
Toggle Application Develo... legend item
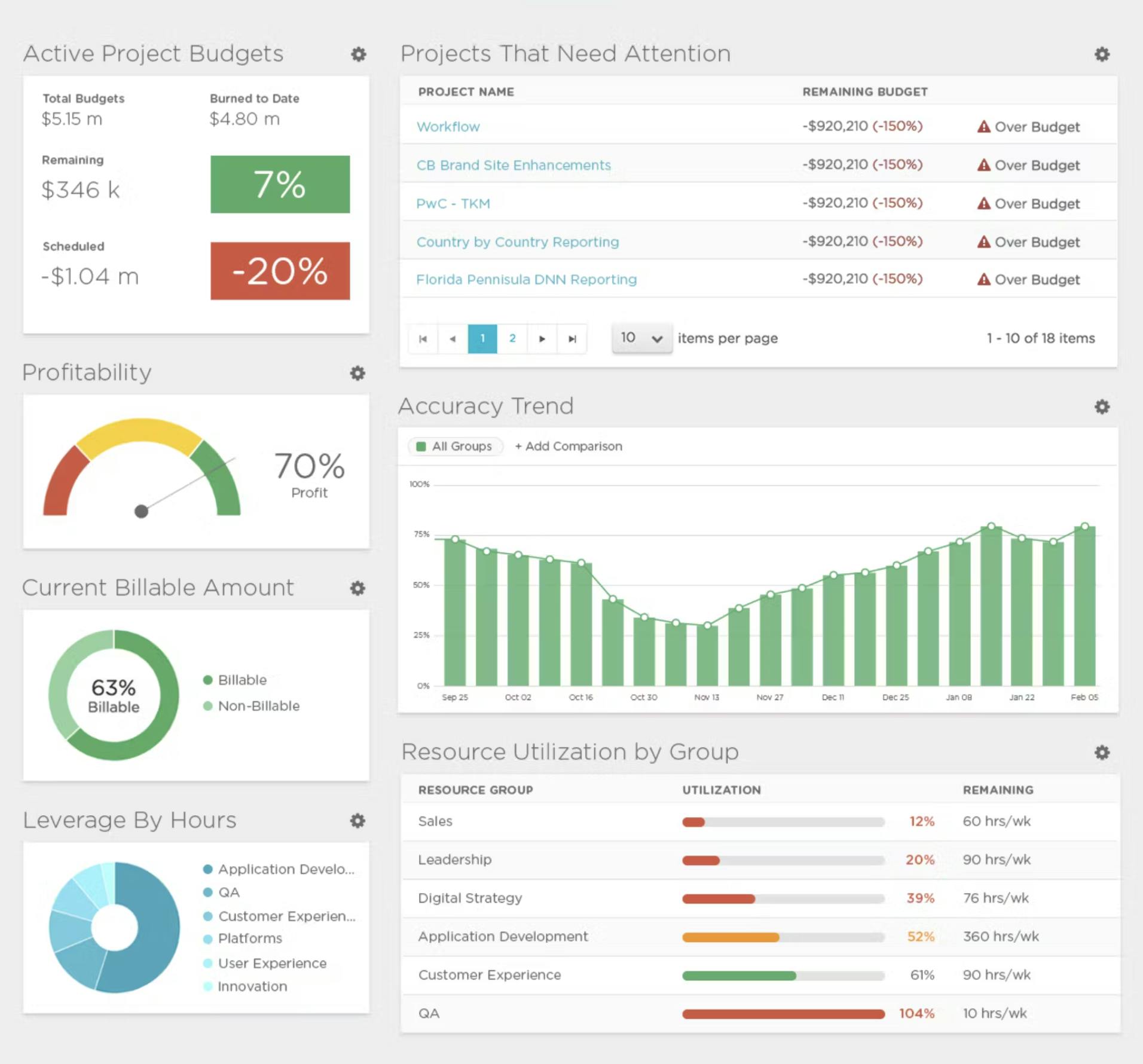[x=279, y=869]
